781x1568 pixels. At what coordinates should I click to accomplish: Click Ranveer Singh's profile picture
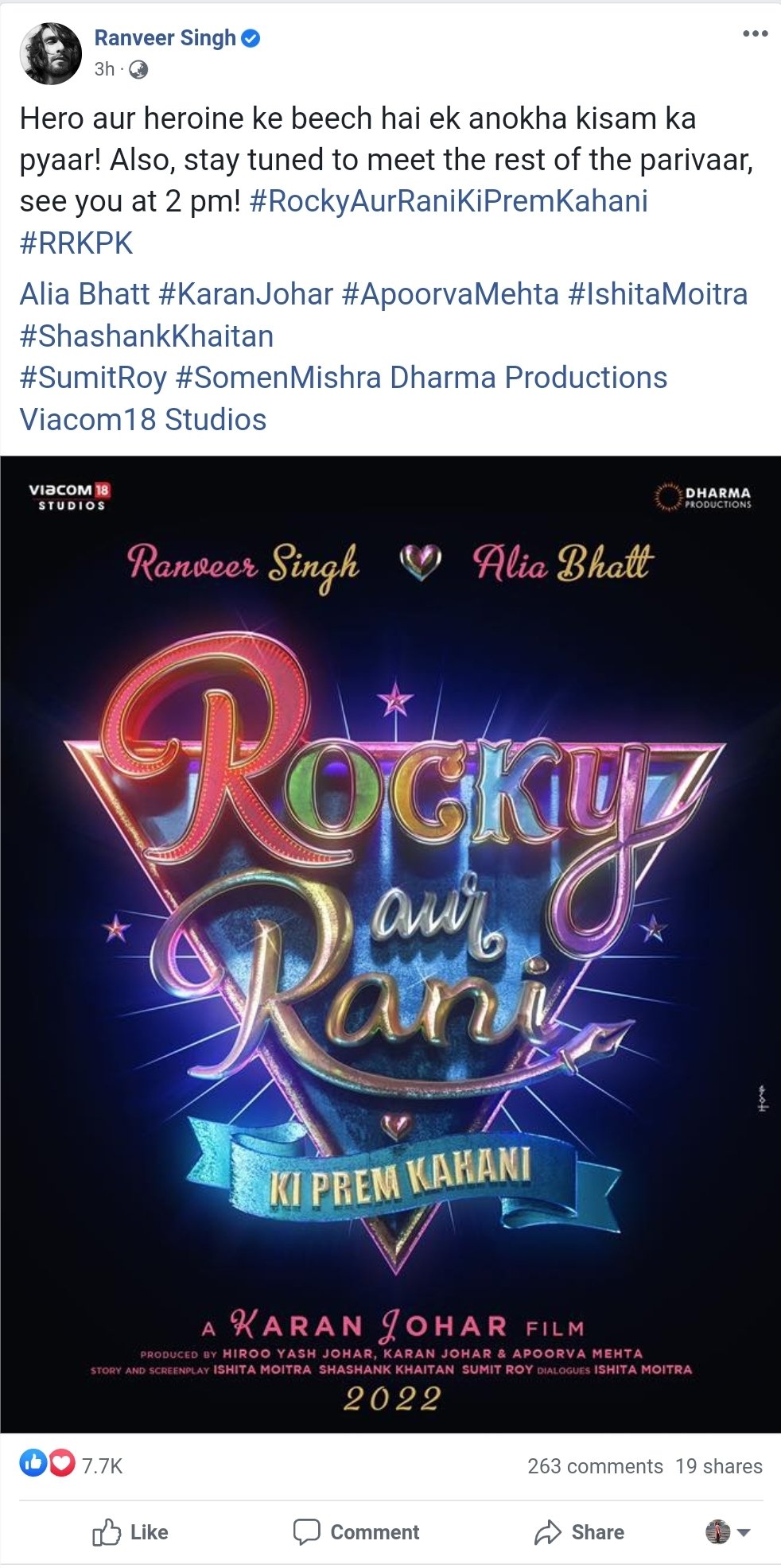[x=50, y=53]
